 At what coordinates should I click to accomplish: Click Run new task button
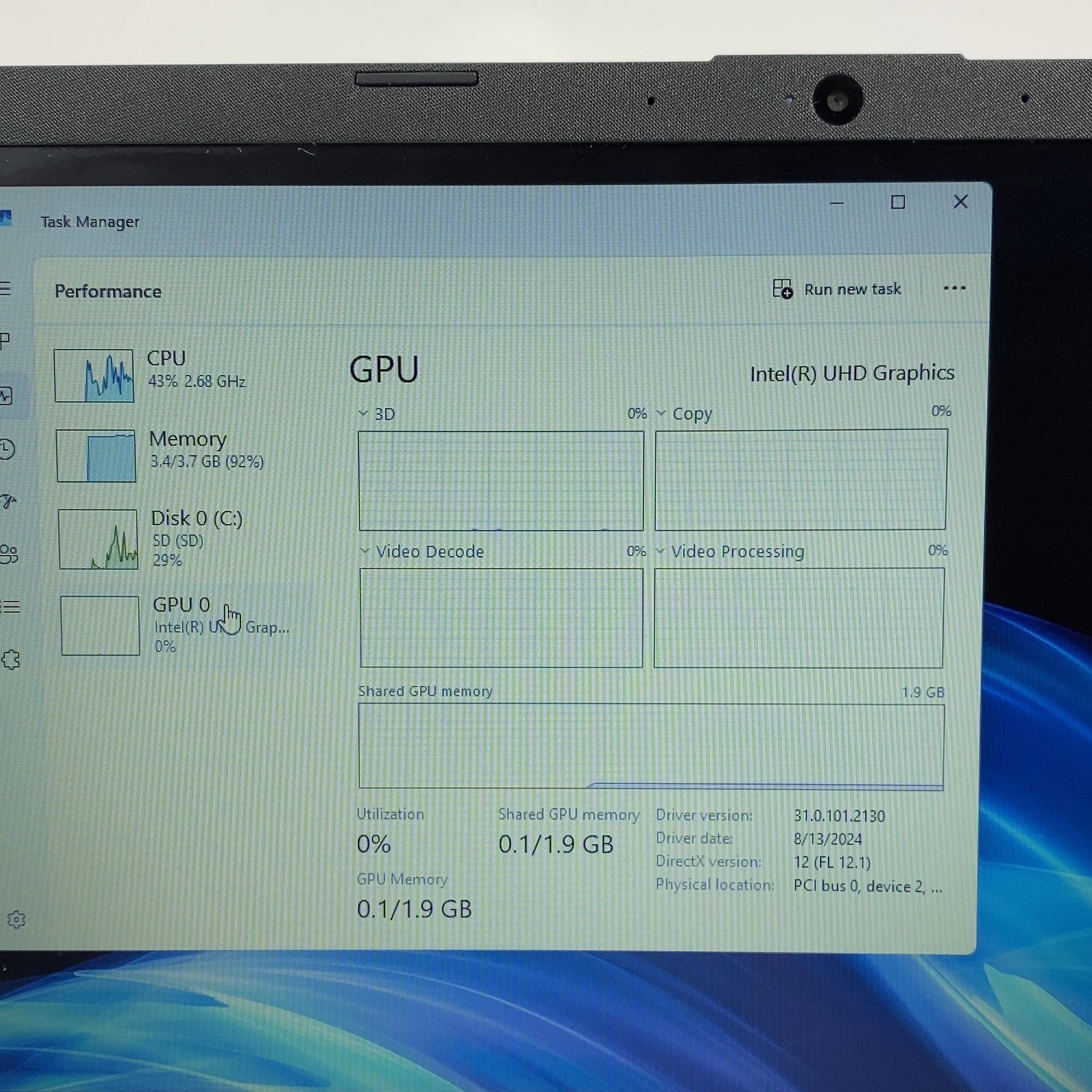click(837, 289)
